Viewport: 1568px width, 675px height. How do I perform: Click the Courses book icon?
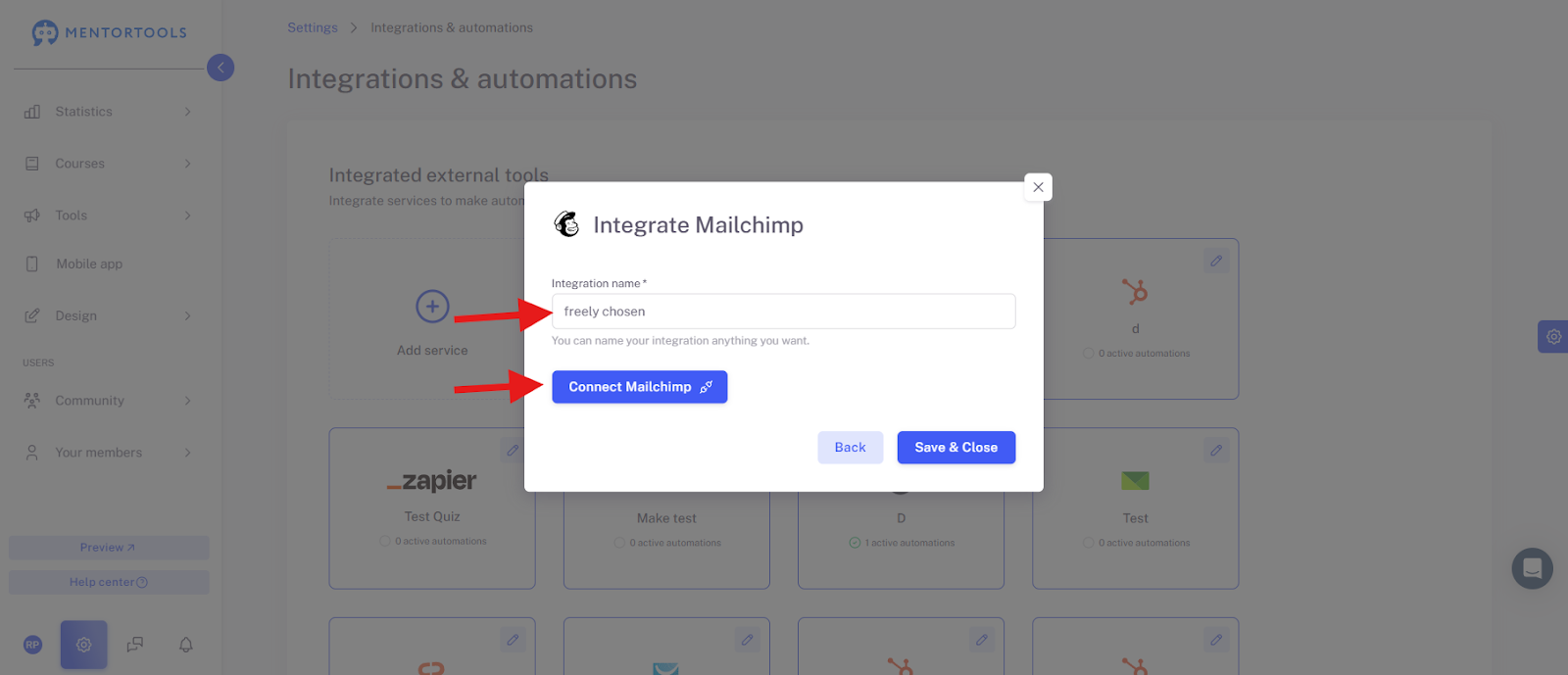(32, 164)
